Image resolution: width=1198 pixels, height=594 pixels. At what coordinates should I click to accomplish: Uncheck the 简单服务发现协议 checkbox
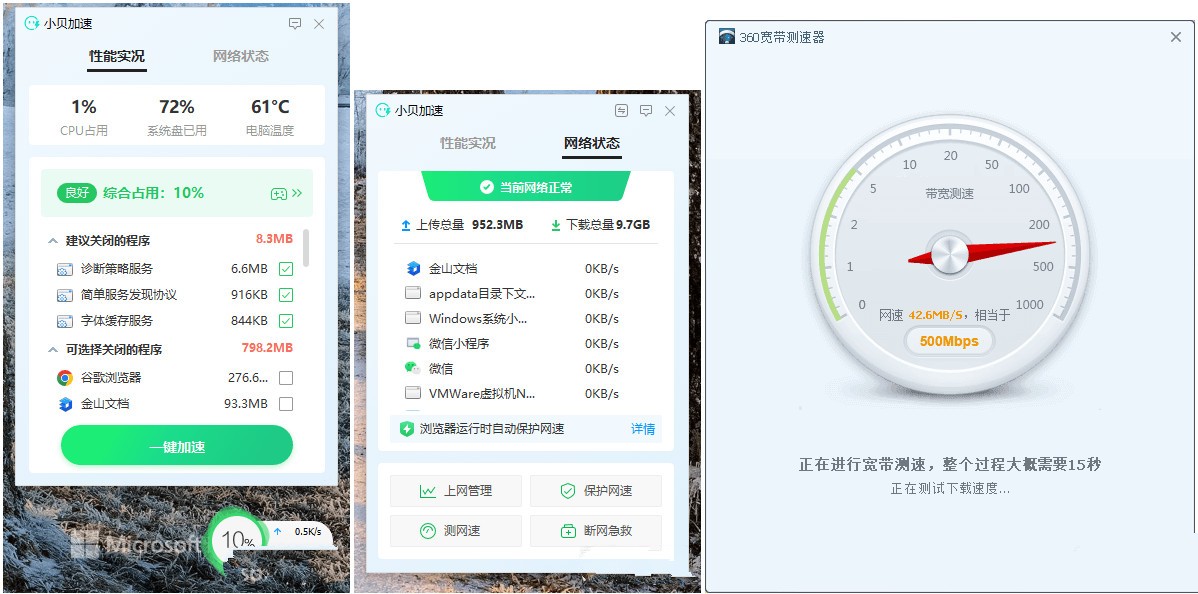coord(286,295)
